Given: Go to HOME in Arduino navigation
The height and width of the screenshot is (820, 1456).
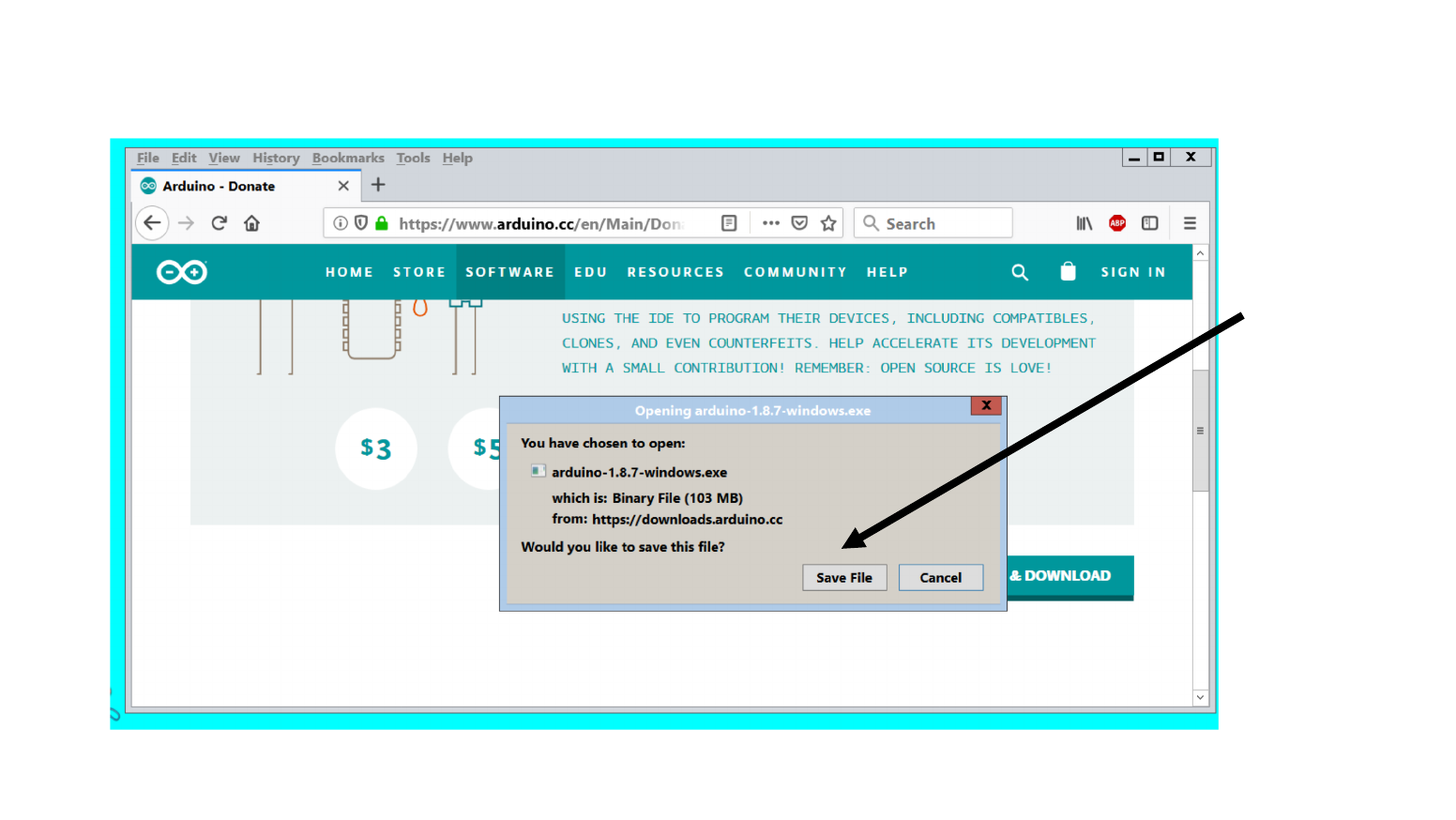Looking at the screenshot, I should [350, 272].
